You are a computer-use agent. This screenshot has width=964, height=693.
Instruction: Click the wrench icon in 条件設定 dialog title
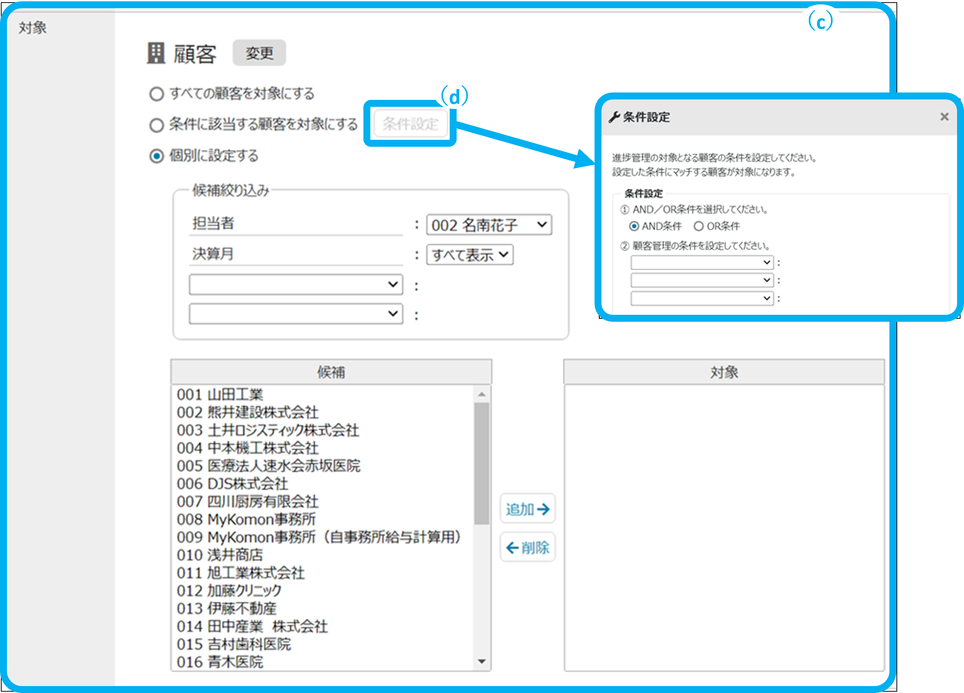[x=614, y=117]
